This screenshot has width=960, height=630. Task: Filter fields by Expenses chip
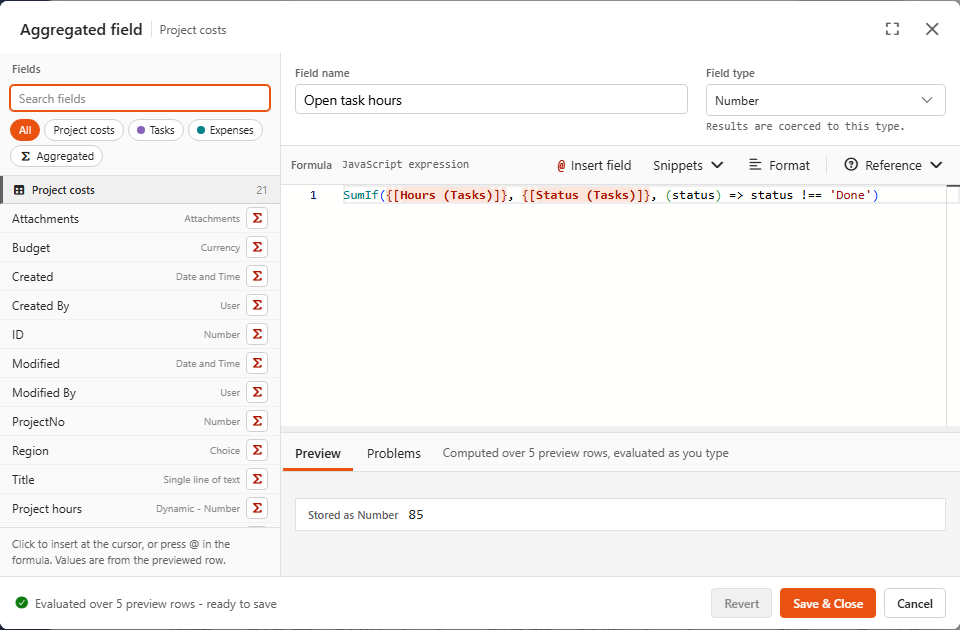[225, 130]
